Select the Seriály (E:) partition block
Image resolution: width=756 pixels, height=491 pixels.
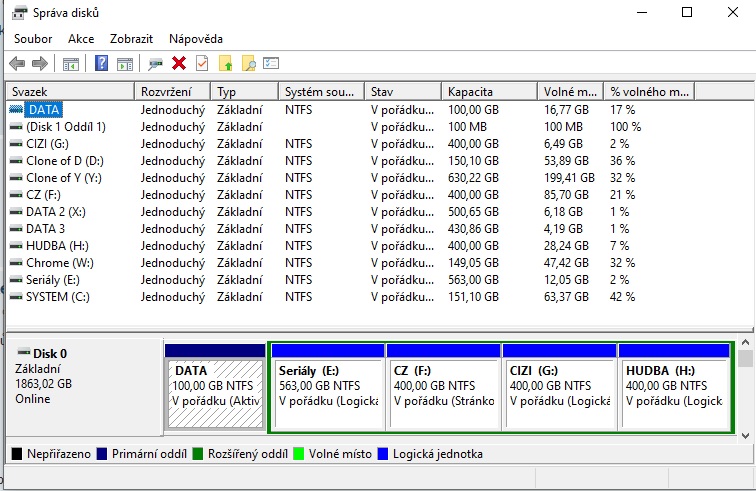coord(326,386)
